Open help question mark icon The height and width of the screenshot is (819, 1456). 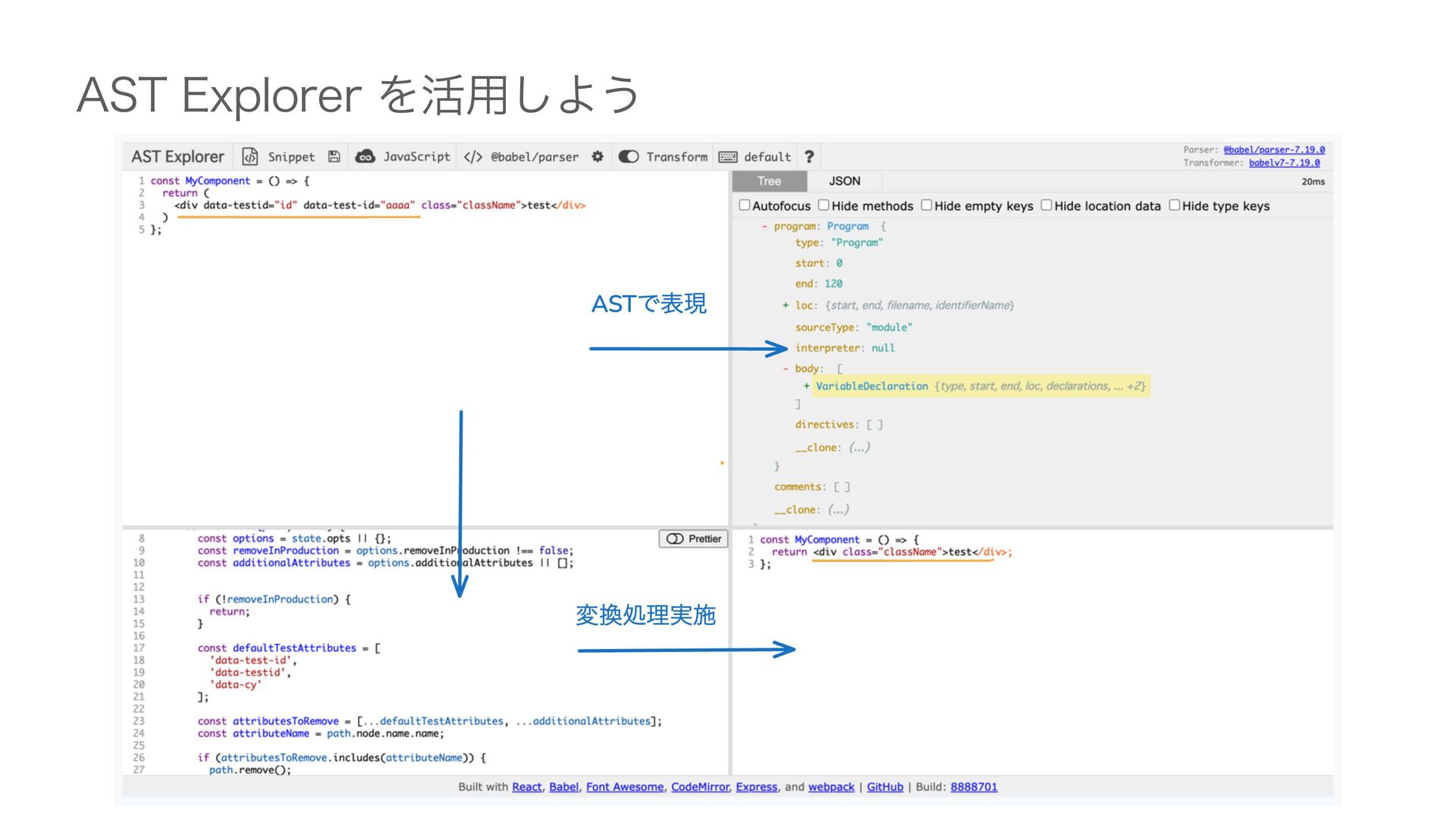(809, 156)
